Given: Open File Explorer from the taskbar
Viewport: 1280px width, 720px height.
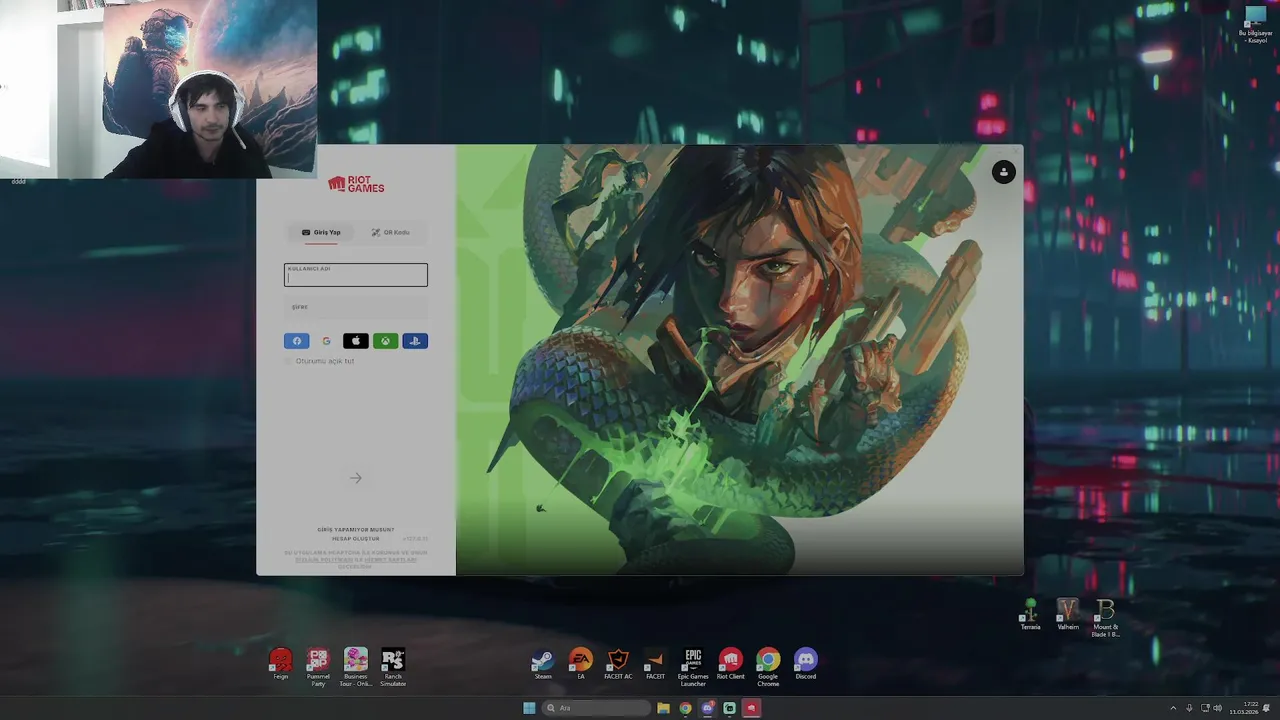Looking at the screenshot, I should 663,708.
